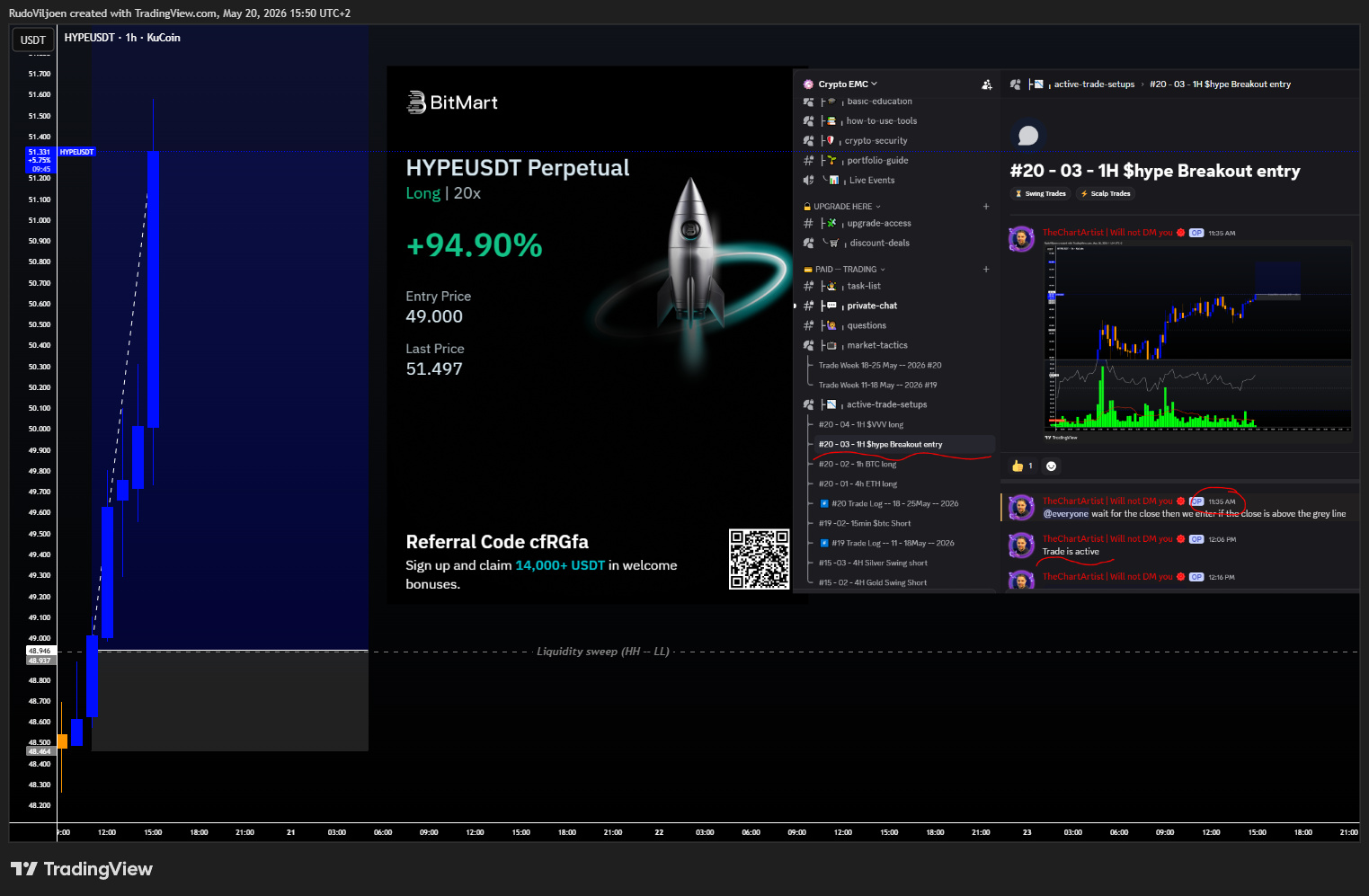Click the forum post speech bubble icon
Viewport: 1369px width, 896px height.
click(1028, 136)
